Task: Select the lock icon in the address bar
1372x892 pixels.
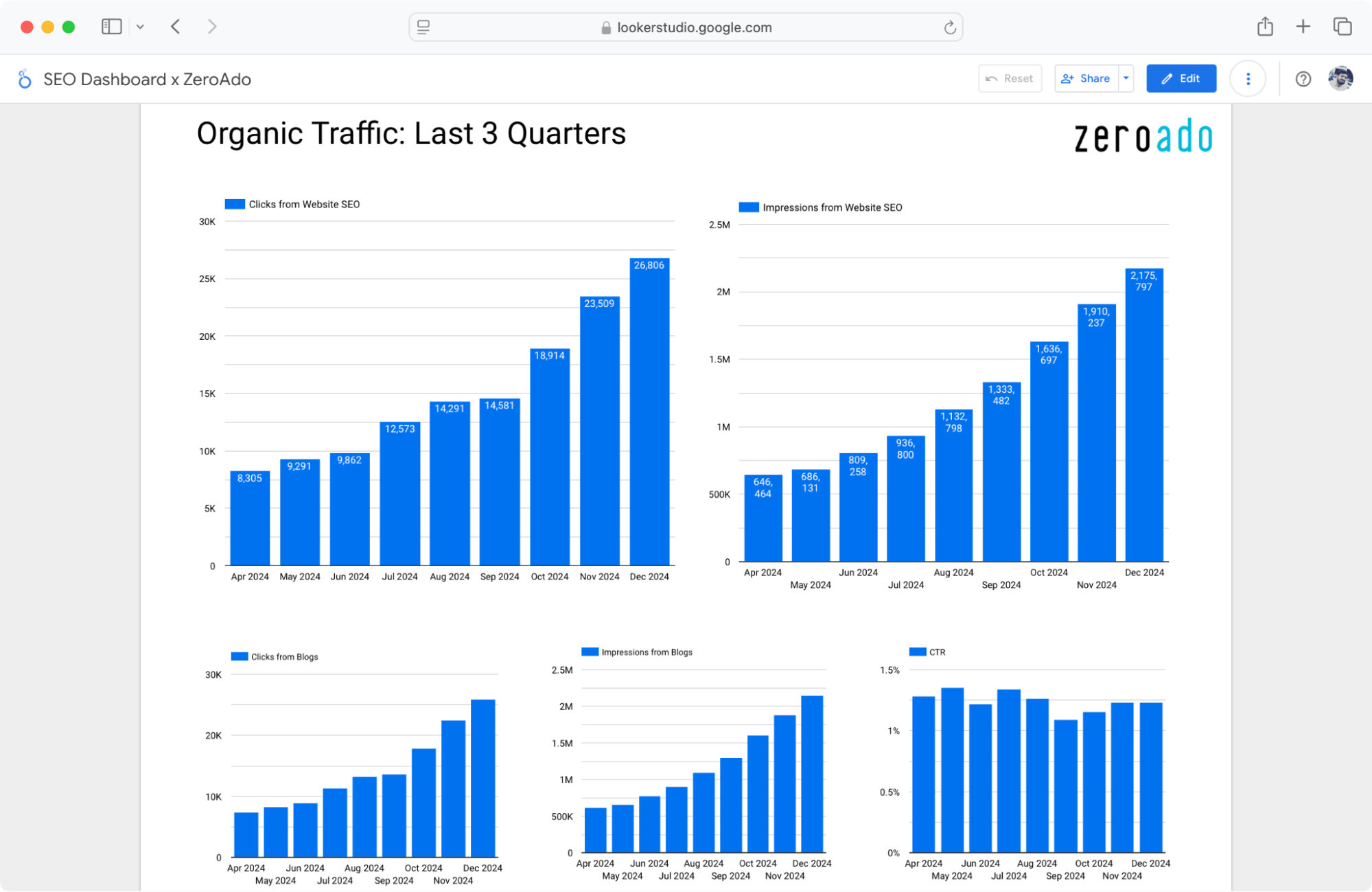Action: pos(605,27)
